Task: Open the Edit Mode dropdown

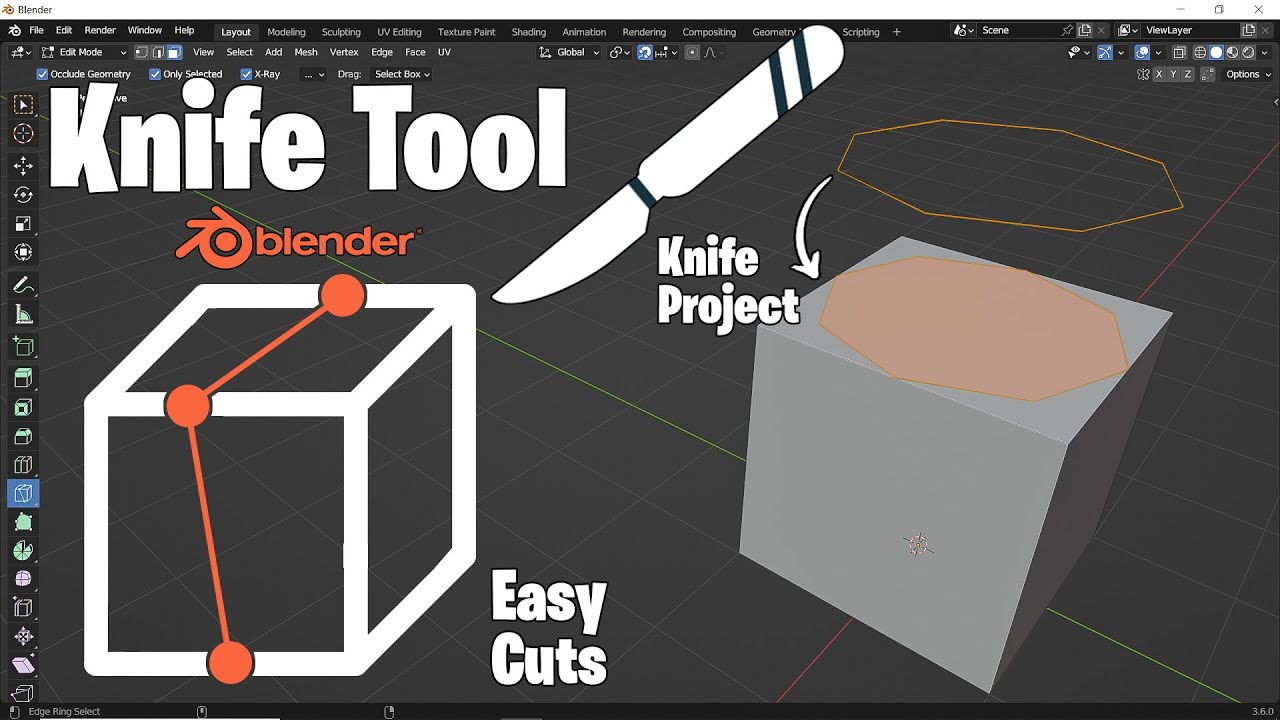Action: [x=83, y=52]
